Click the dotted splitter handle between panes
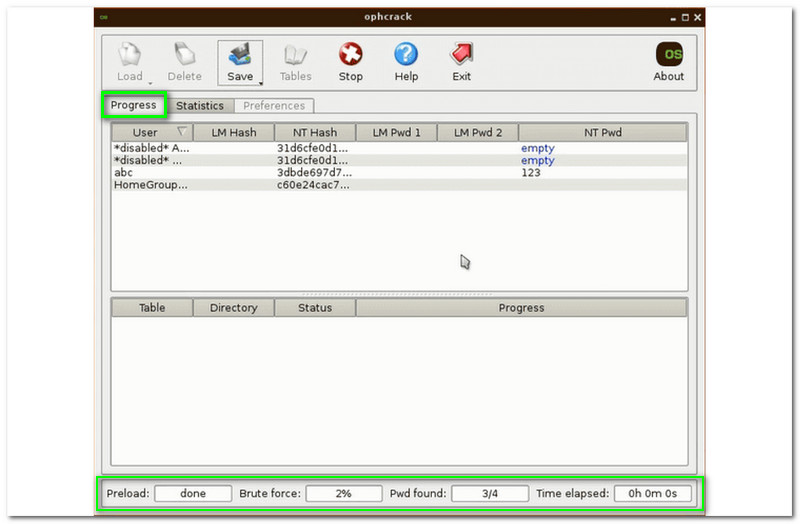 [x=397, y=294]
